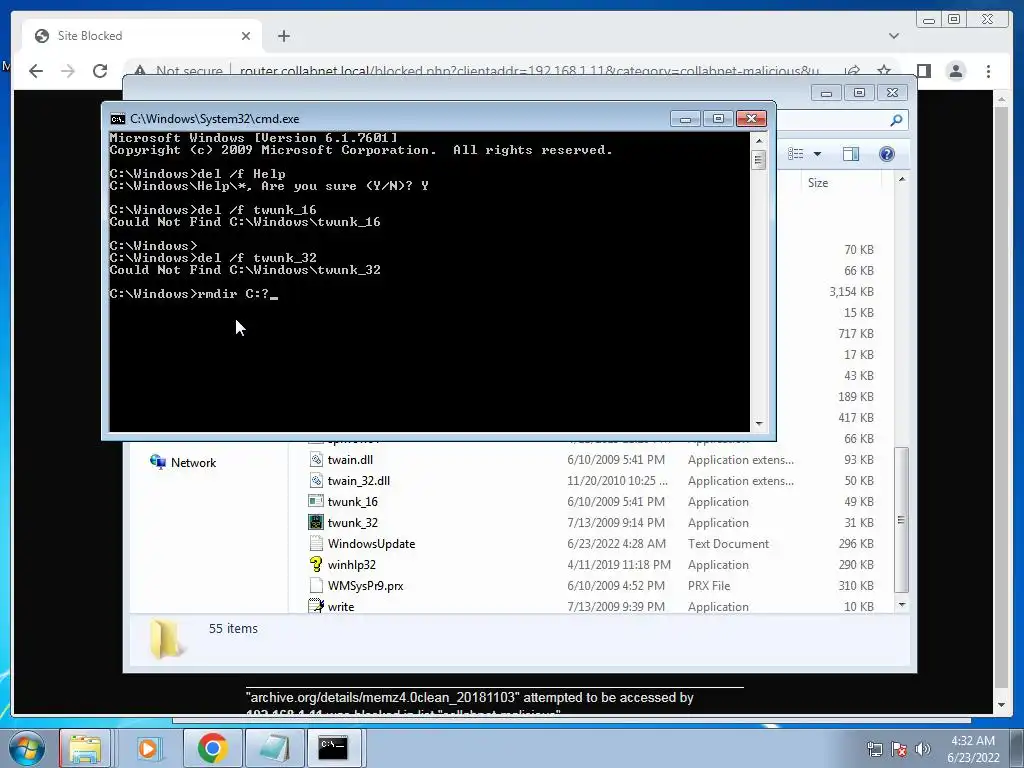Close the cmd.exe window
This screenshot has width=1024, height=768.
(x=751, y=119)
